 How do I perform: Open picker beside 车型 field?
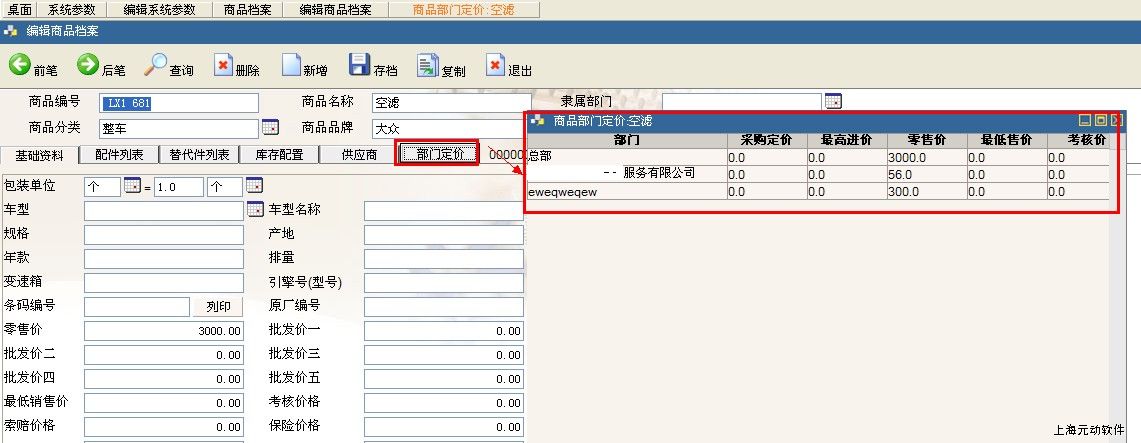[x=254, y=210]
